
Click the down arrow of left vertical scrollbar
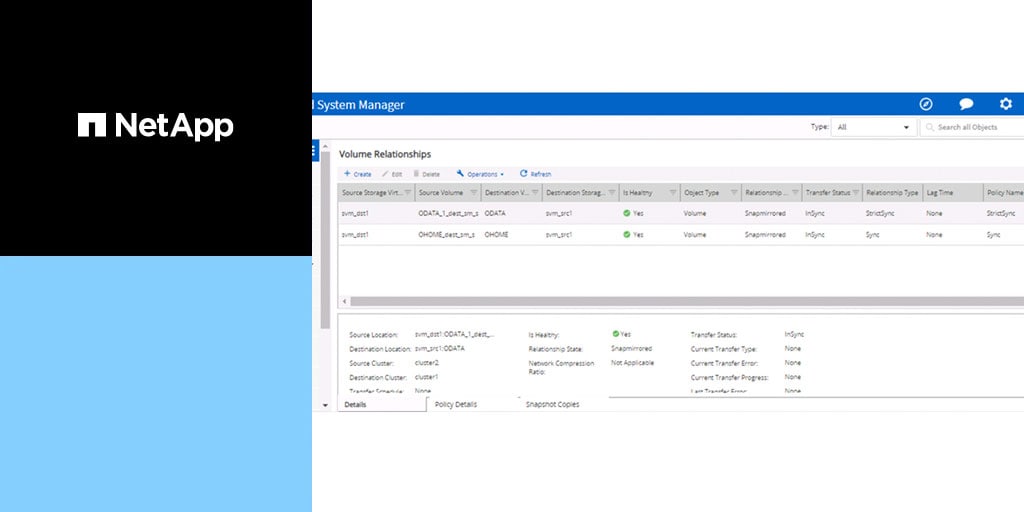point(324,405)
